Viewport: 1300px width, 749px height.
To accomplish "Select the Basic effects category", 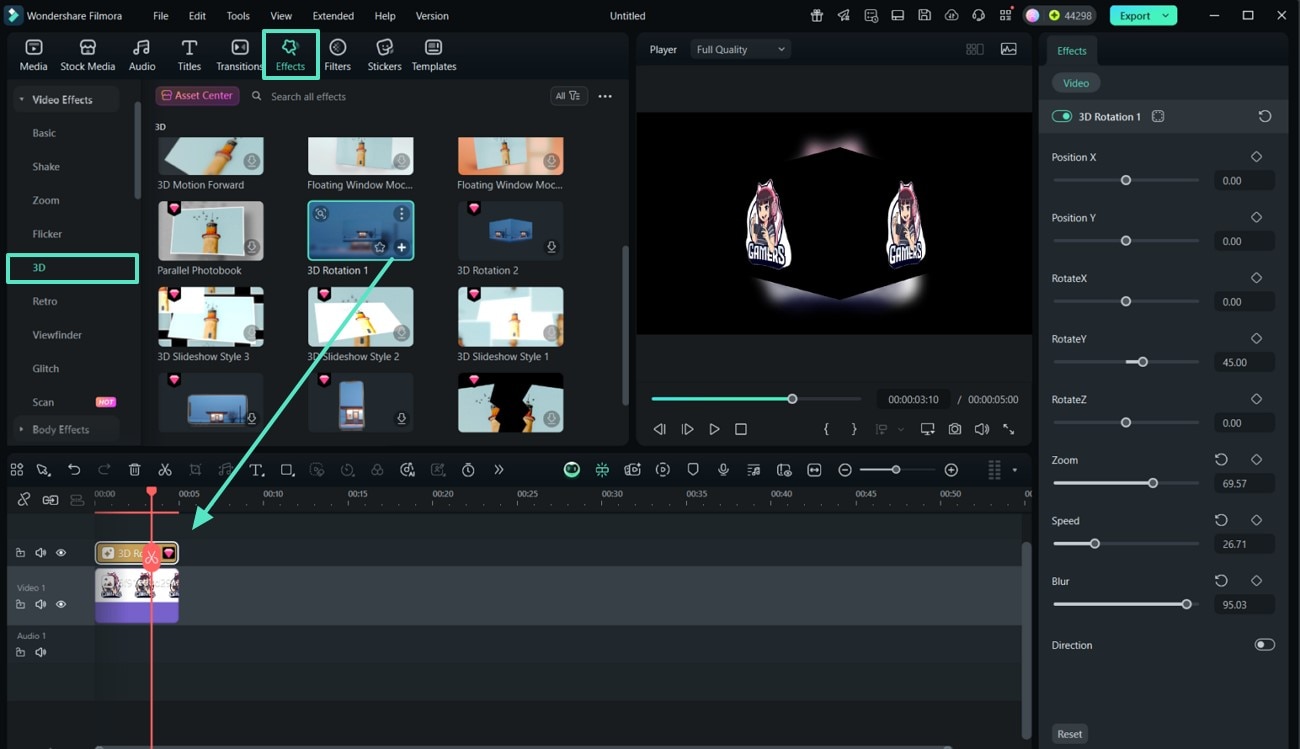I will point(44,133).
